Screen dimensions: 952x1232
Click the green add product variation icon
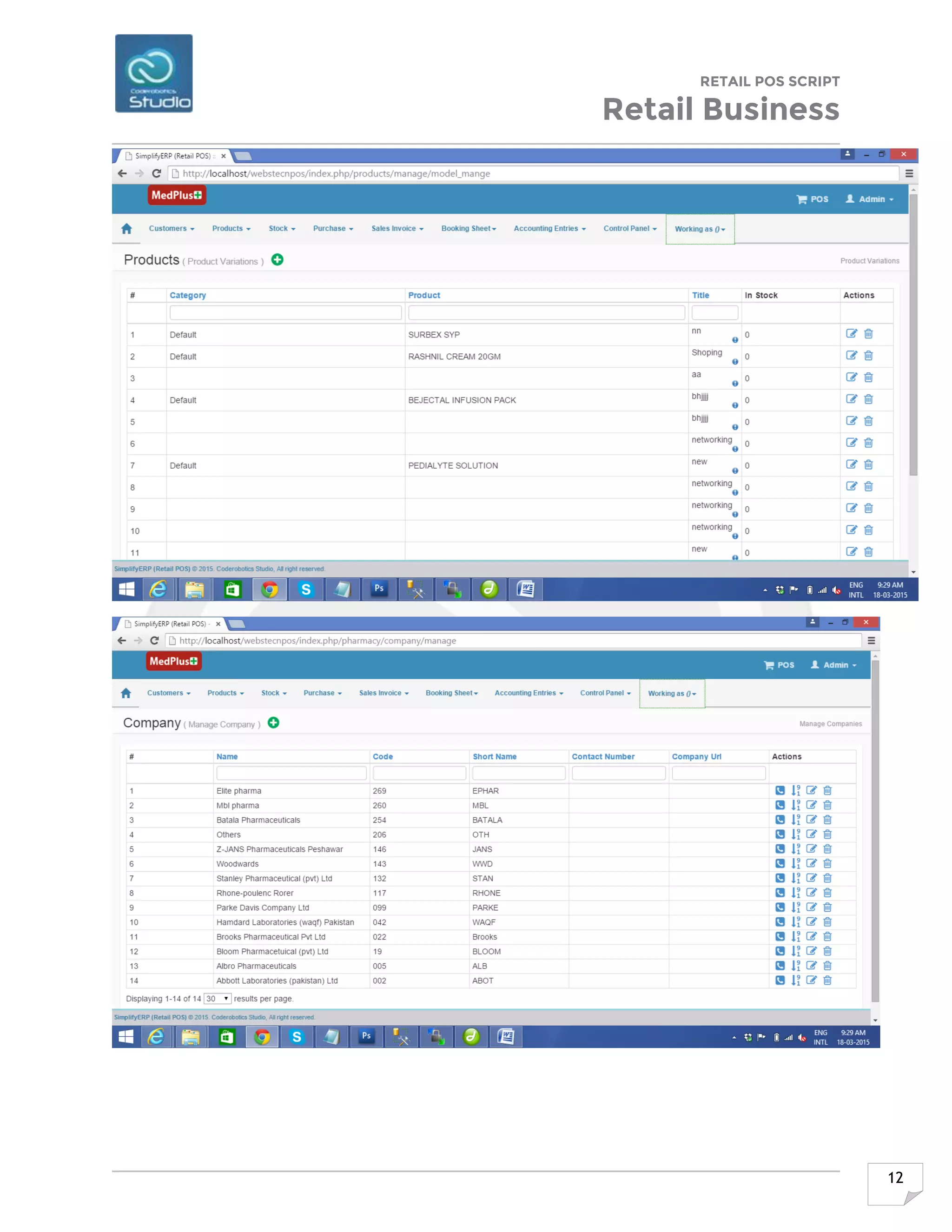click(x=277, y=259)
